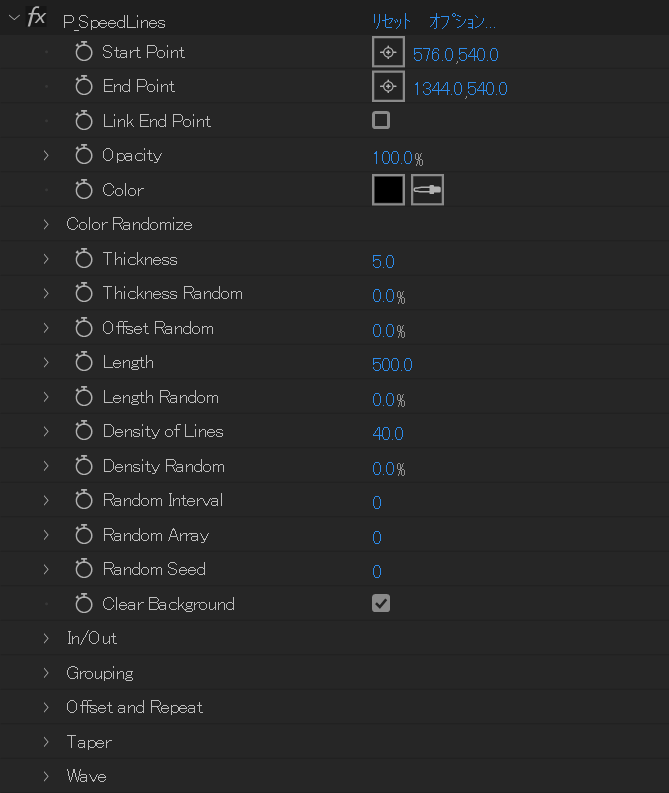Toggle the Random Seed stopwatch
This screenshot has width=669, height=793.
(84, 569)
